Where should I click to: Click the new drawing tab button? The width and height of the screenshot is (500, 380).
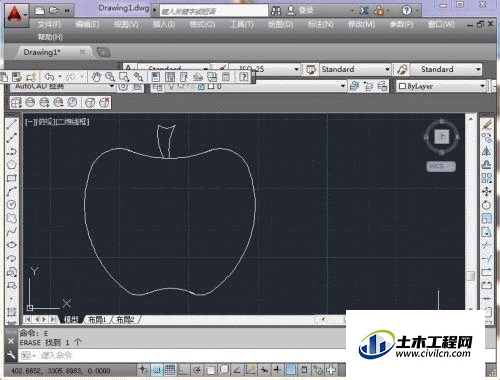point(103,52)
